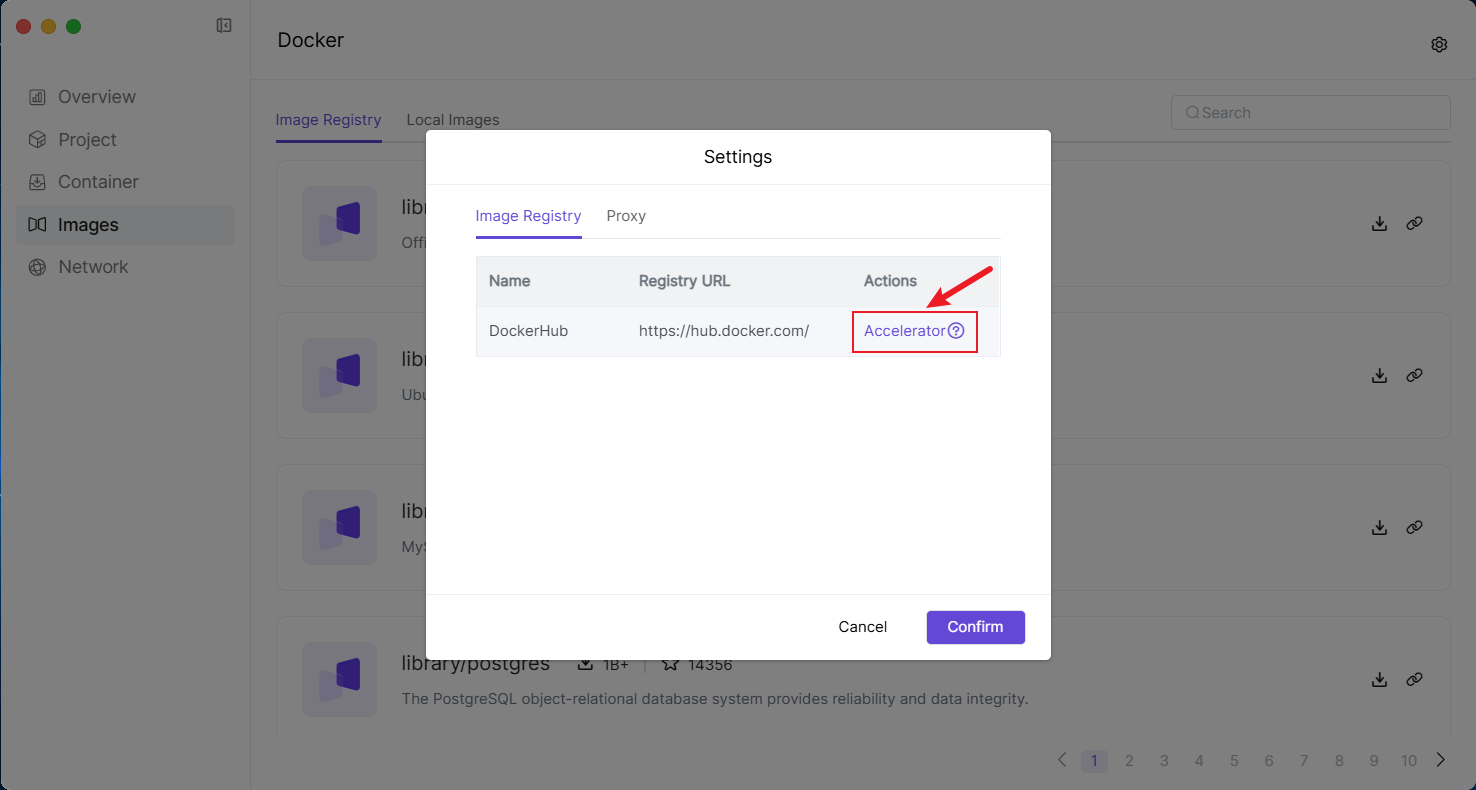Select page 2 in pagination
Image resolution: width=1476 pixels, height=790 pixels.
tap(1129, 761)
